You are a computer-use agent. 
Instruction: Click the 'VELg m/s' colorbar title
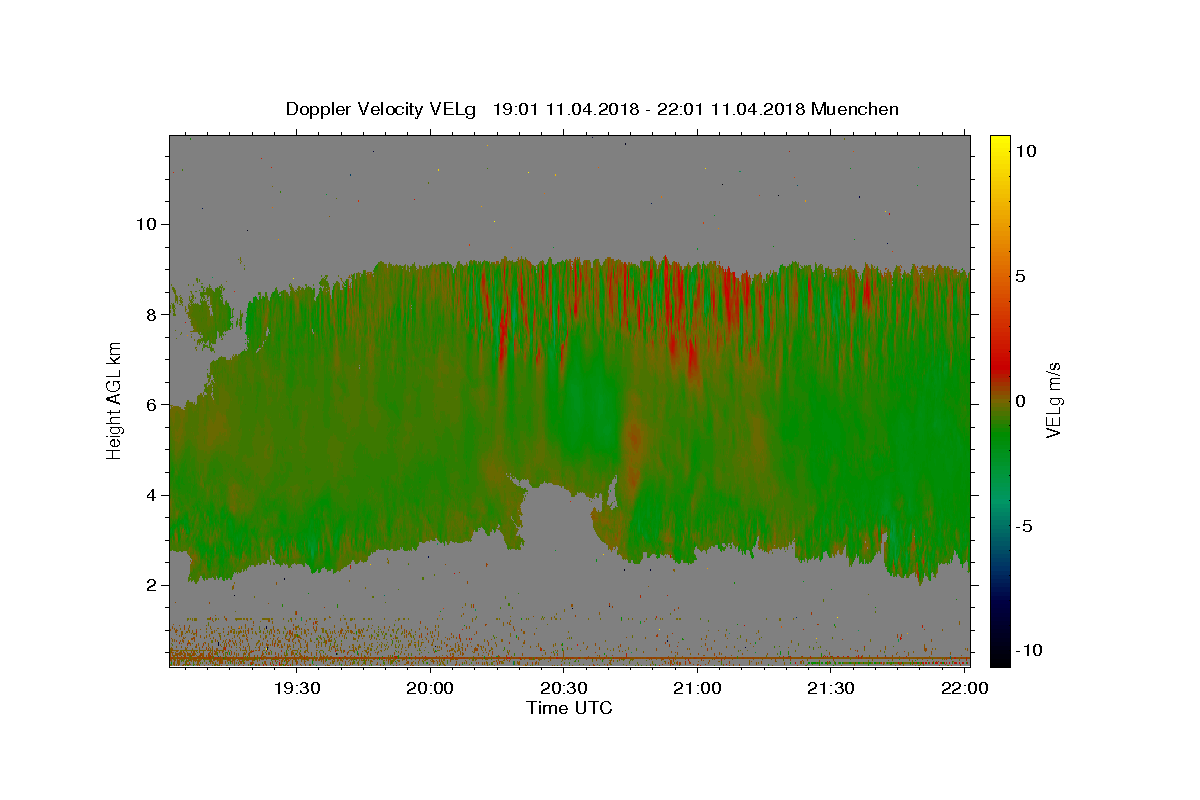(1054, 400)
